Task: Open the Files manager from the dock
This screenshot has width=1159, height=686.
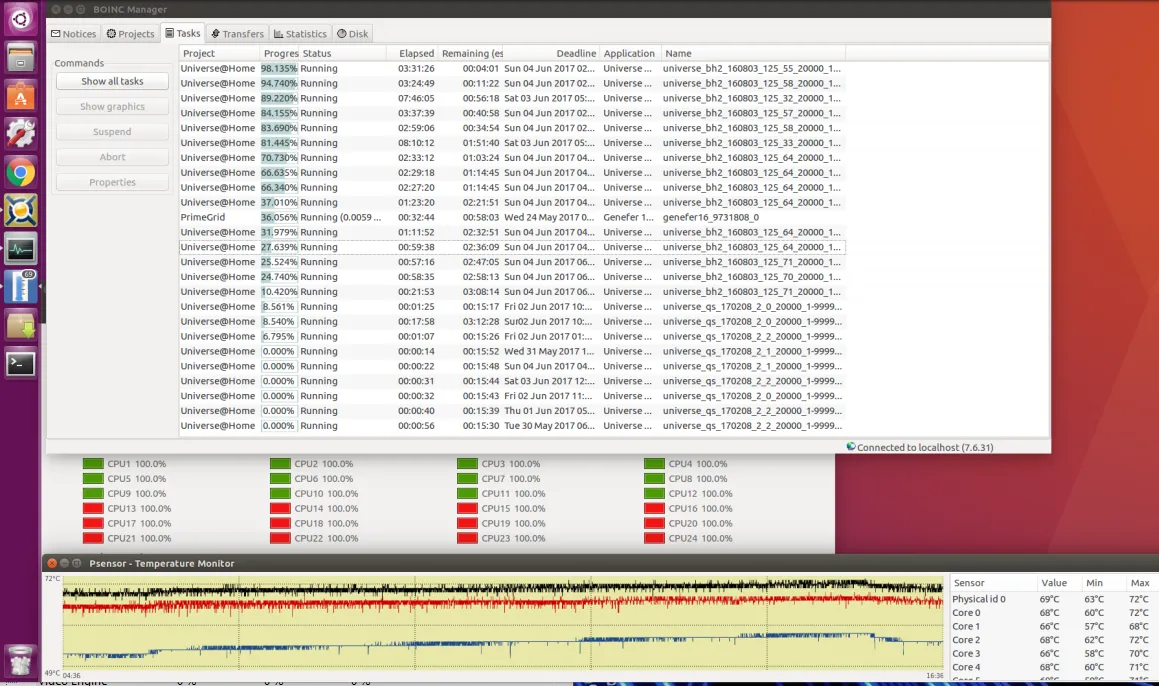Action: 20,58
